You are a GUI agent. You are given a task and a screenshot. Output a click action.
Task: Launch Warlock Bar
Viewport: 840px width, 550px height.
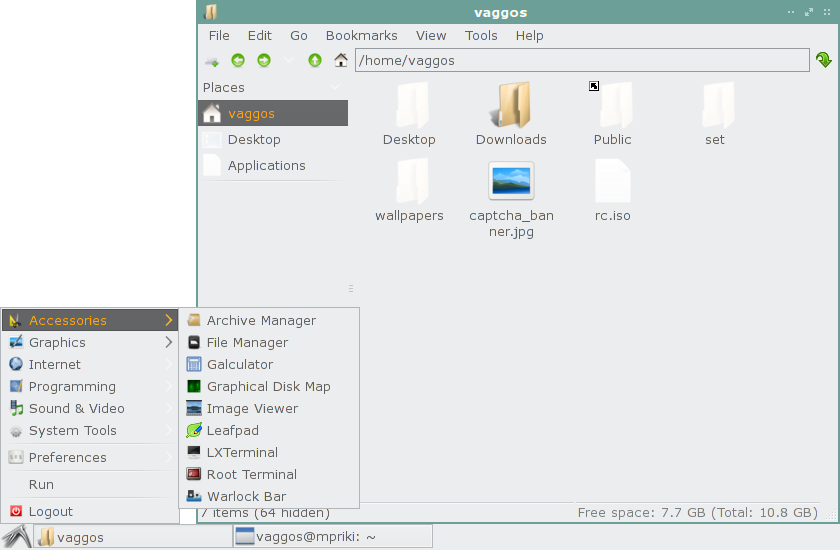tap(269, 496)
